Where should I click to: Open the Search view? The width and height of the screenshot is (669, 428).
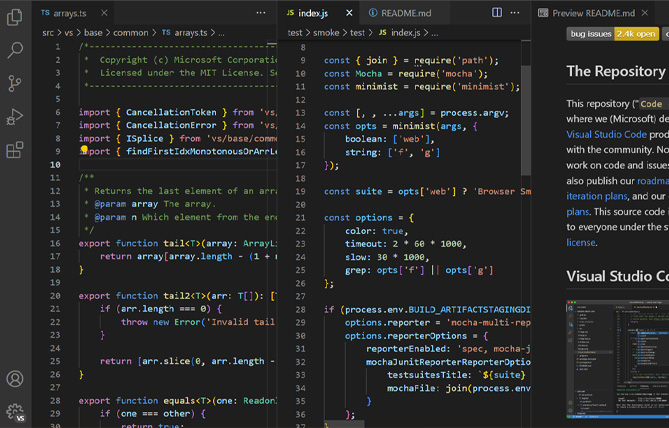[x=15, y=49]
